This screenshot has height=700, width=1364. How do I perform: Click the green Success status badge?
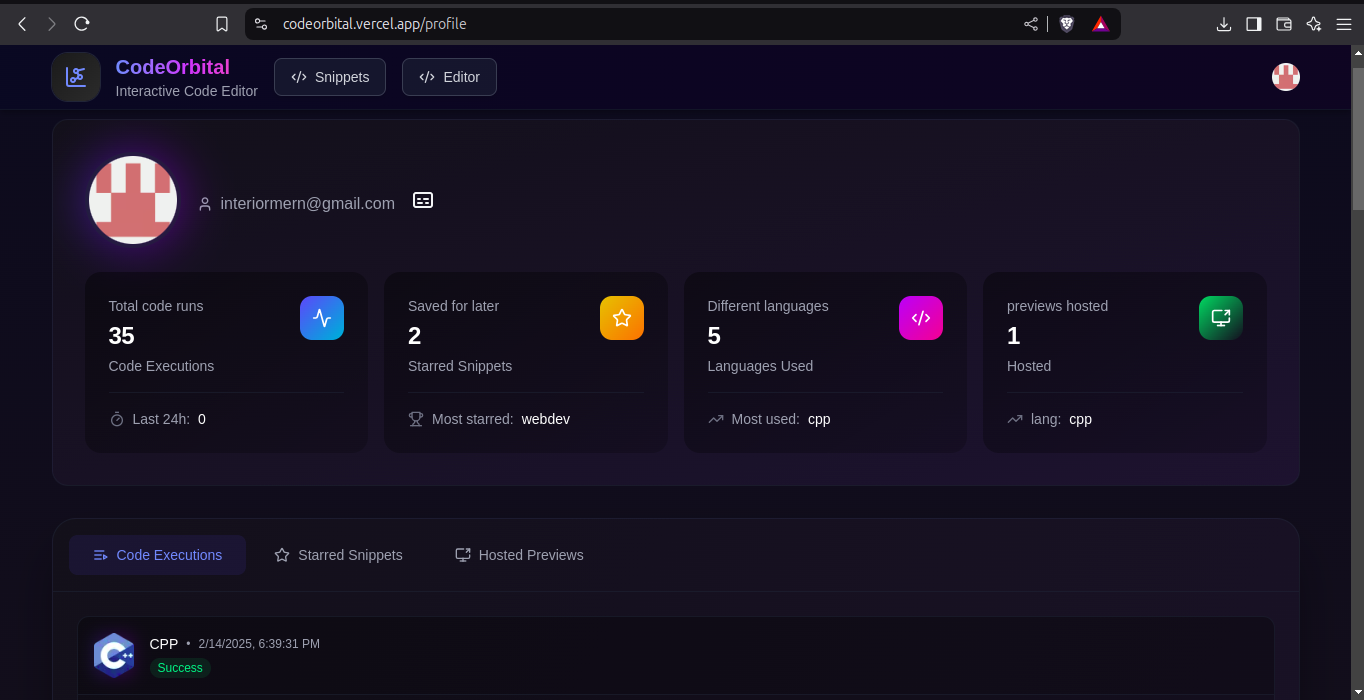[x=180, y=668]
